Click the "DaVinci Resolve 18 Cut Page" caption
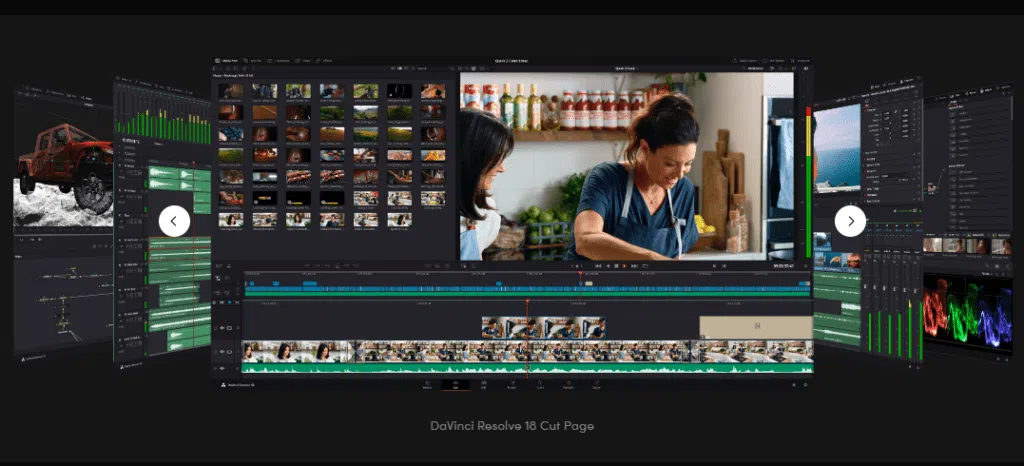The width and height of the screenshot is (1024, 466). 512,426
